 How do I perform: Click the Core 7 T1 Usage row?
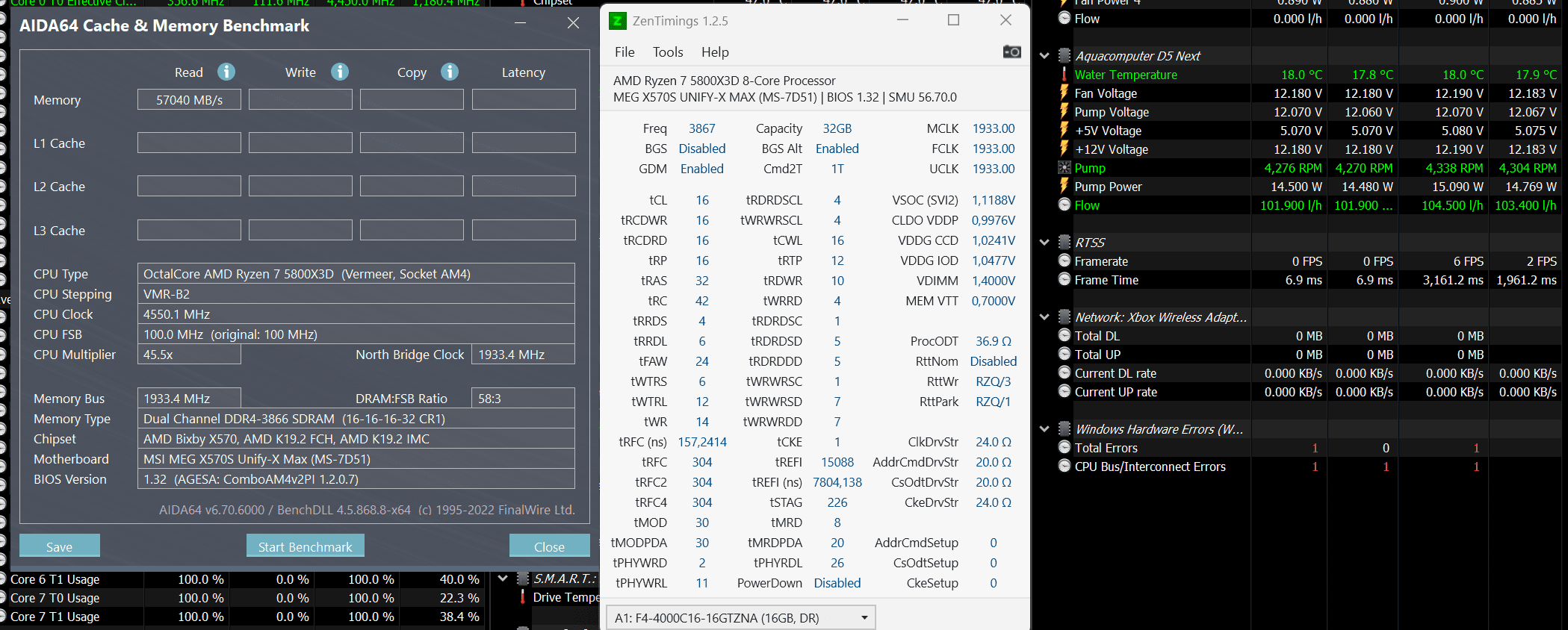(243, 617)
